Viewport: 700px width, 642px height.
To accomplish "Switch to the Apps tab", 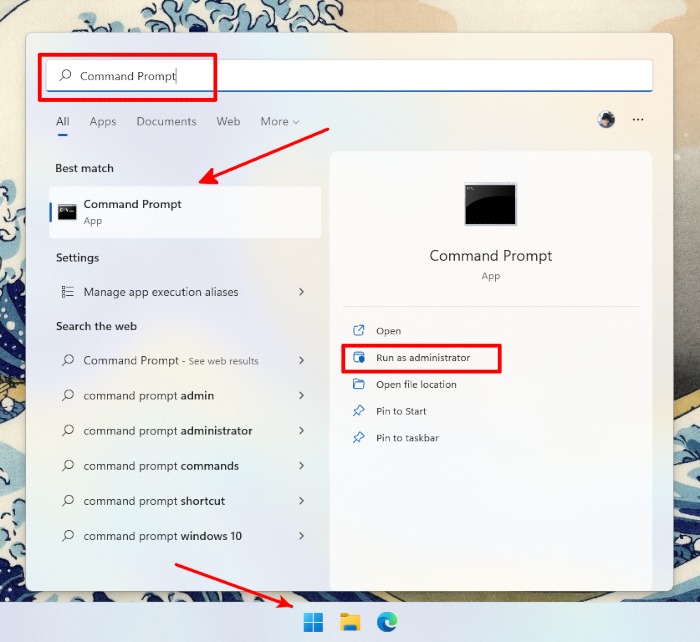I will pyautogui.click(x=103, y=121).
